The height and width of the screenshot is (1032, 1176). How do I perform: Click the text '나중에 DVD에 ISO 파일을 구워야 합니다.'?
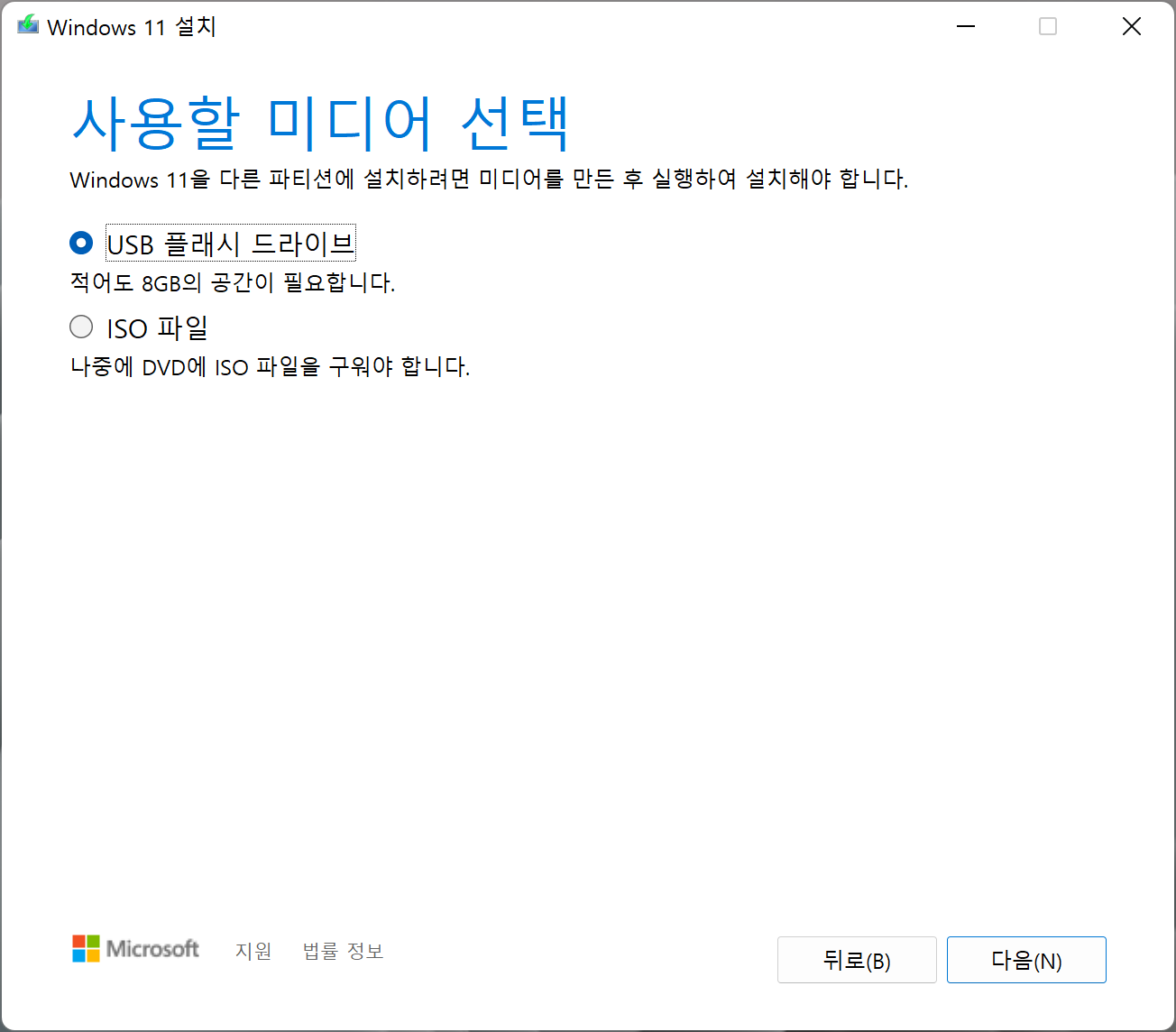271,367
